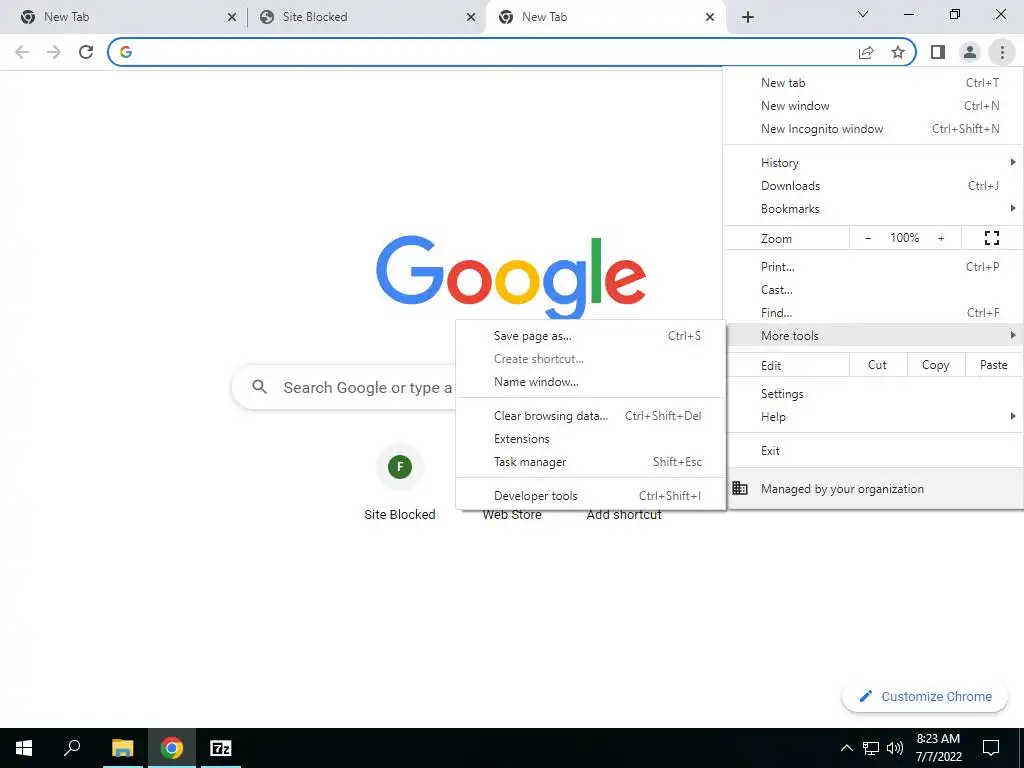The image size is (1024, 768).
Task: Select New tab menu item
Action: click(x=873, y=83)
